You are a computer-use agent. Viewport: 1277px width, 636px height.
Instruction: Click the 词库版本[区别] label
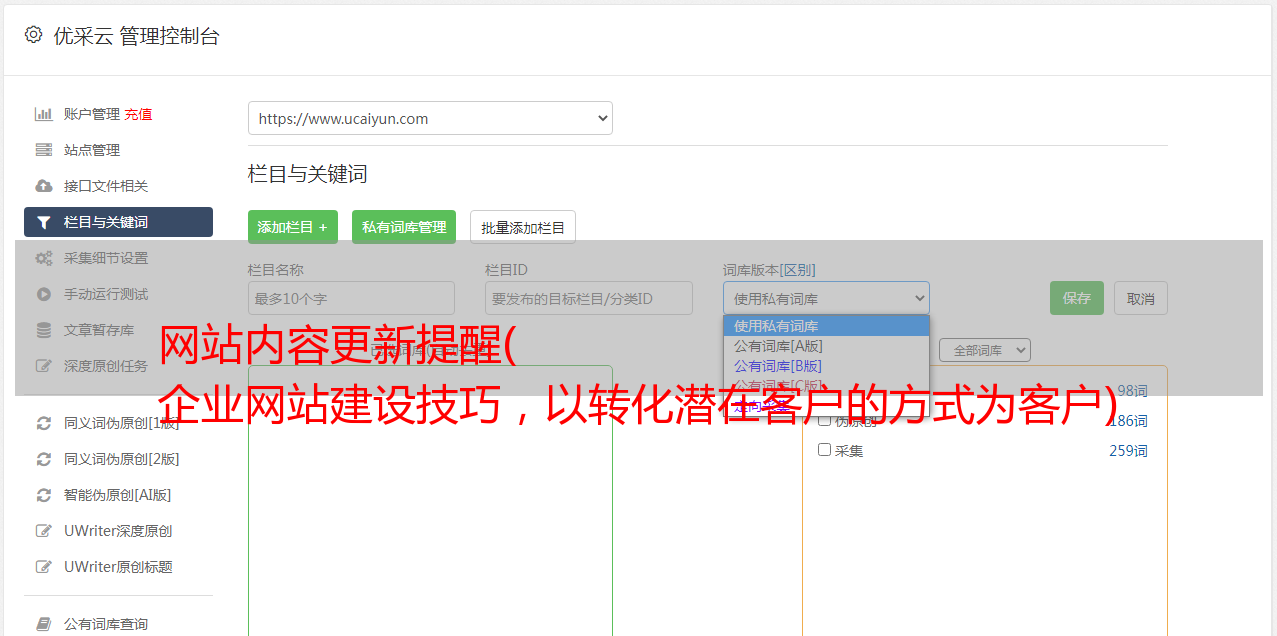(x=769, y=270)
